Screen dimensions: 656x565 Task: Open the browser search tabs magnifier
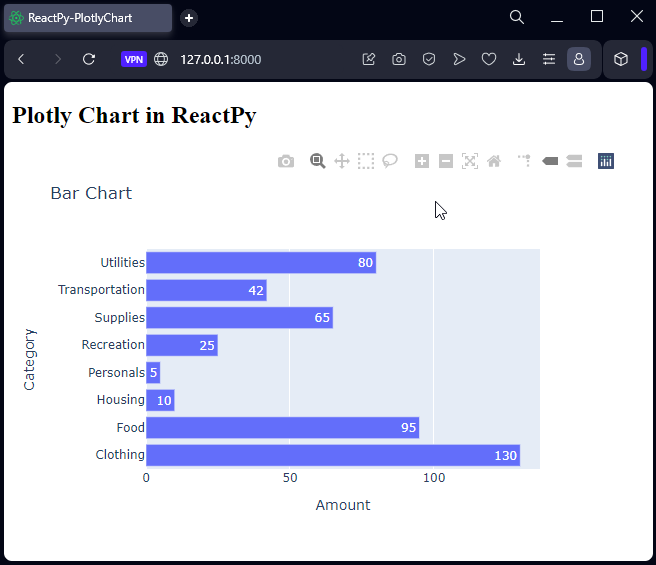point(517,17)
